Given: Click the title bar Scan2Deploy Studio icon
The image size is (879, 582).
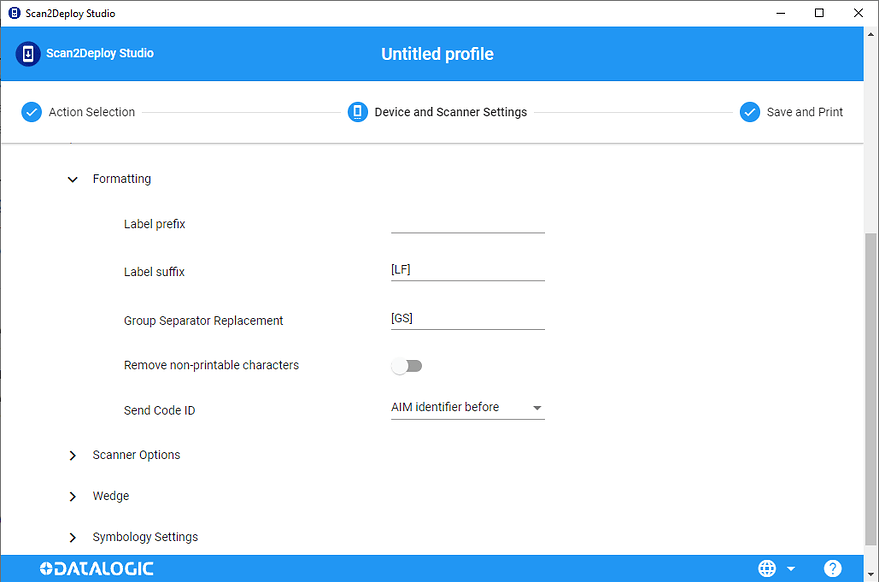Looking at the screenshot, I should [12, 12].
